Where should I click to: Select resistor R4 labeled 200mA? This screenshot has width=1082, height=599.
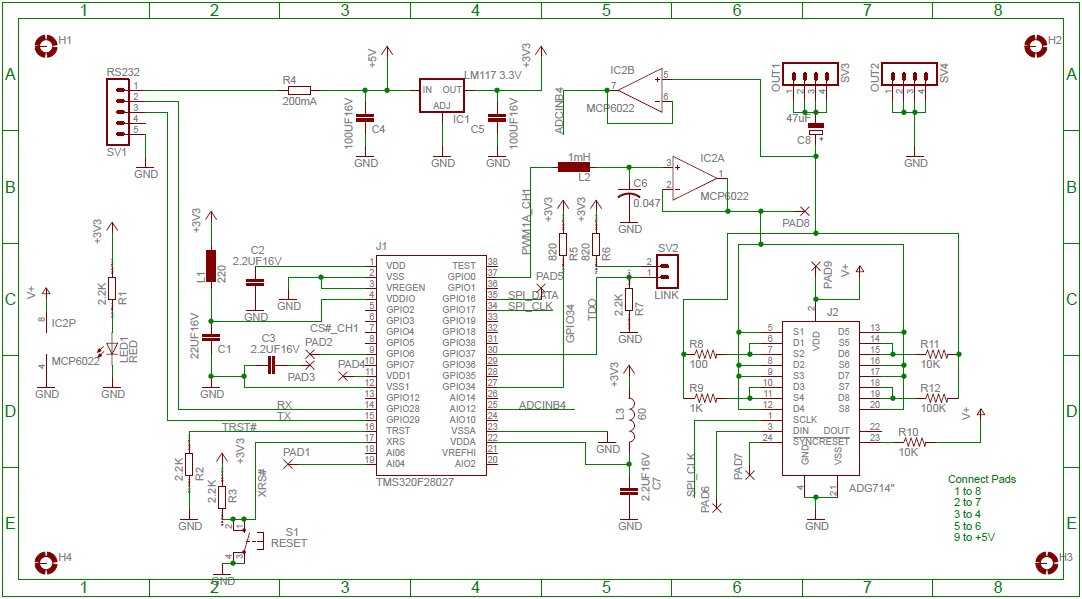click(x=299, y=90)
